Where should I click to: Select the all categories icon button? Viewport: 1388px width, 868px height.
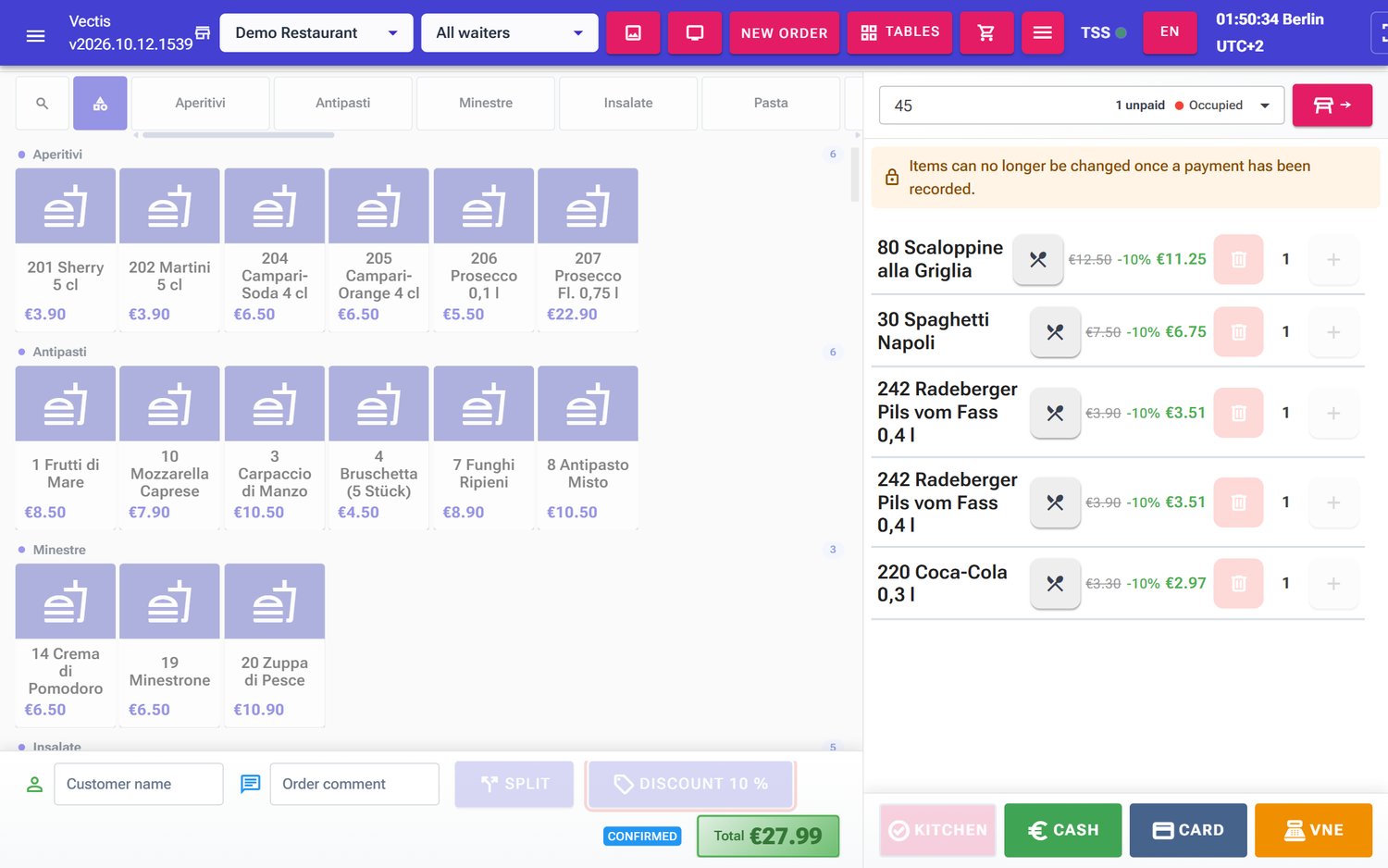click(x=100, y=104)
